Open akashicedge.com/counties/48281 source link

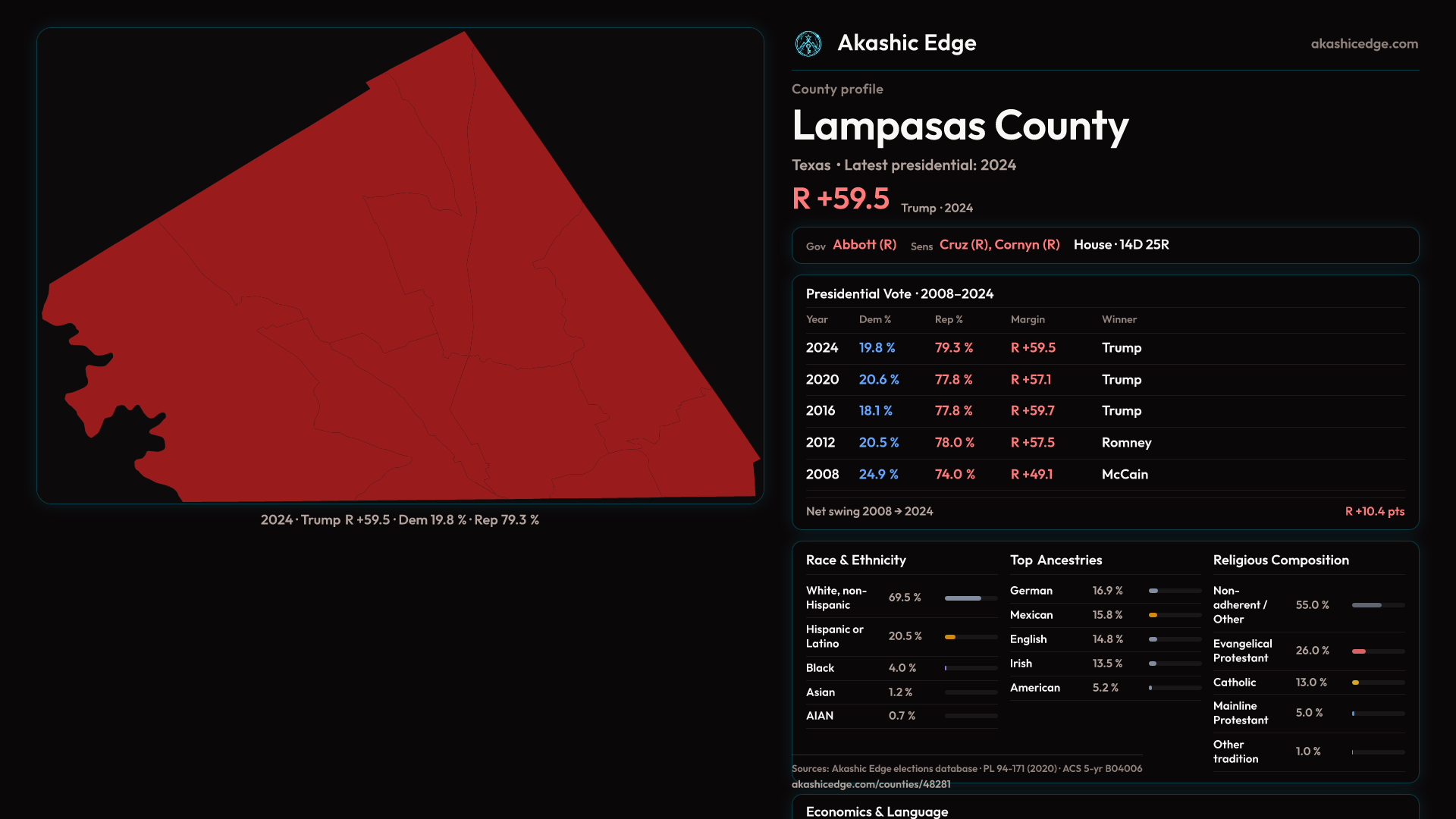[x=871, y=784]
